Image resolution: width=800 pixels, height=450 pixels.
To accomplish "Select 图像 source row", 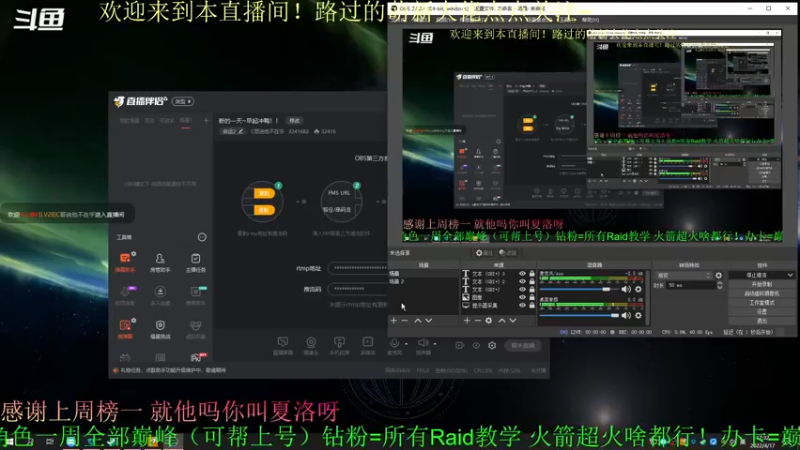I will coord(498,297).
